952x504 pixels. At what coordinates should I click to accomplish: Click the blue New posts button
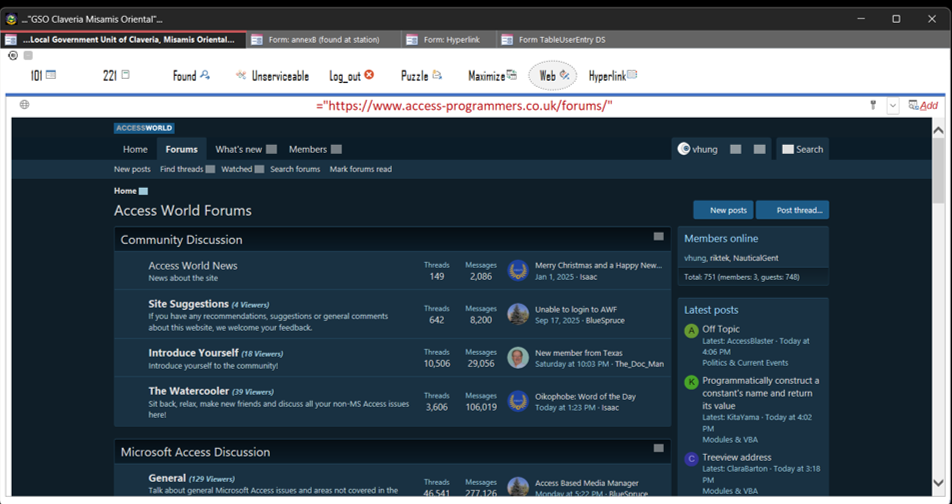tap(724, 210)
